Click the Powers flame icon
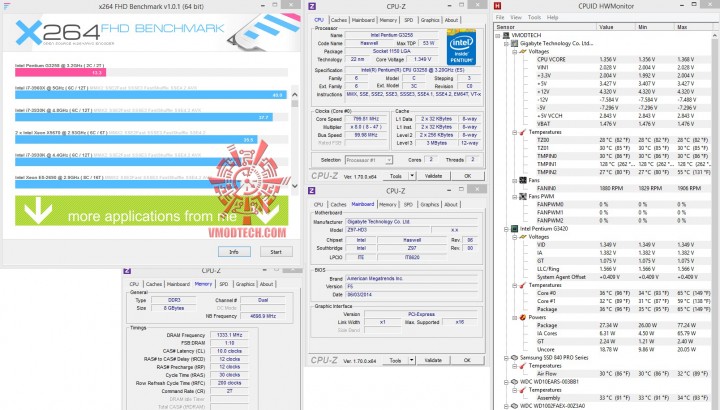Screen dimensions: 720x410 coord(523,317)
